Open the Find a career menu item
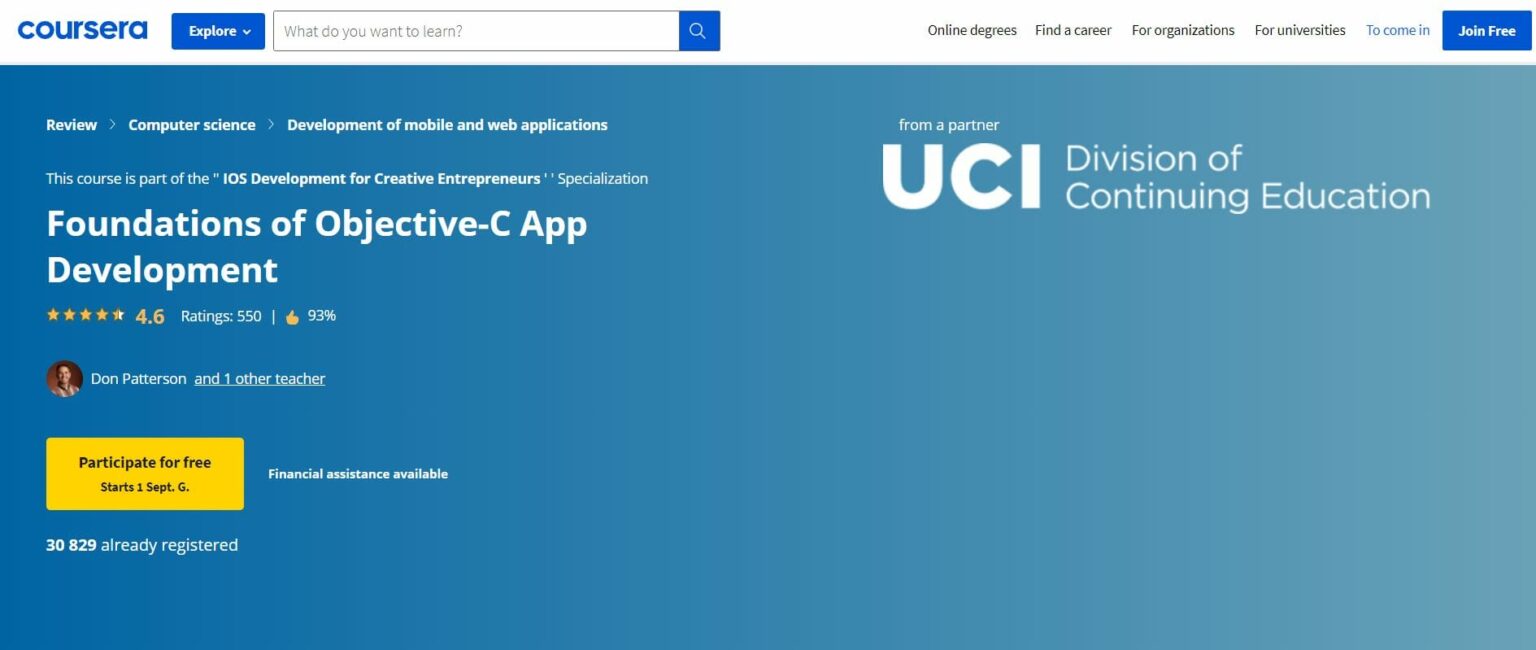This screenshot has width=1536, height=650. click(1073, 30)
